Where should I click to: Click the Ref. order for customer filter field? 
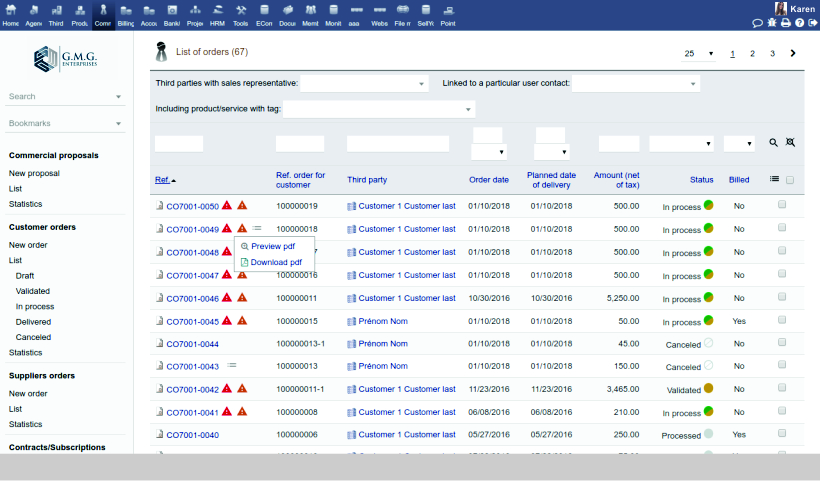coord(300,144)
